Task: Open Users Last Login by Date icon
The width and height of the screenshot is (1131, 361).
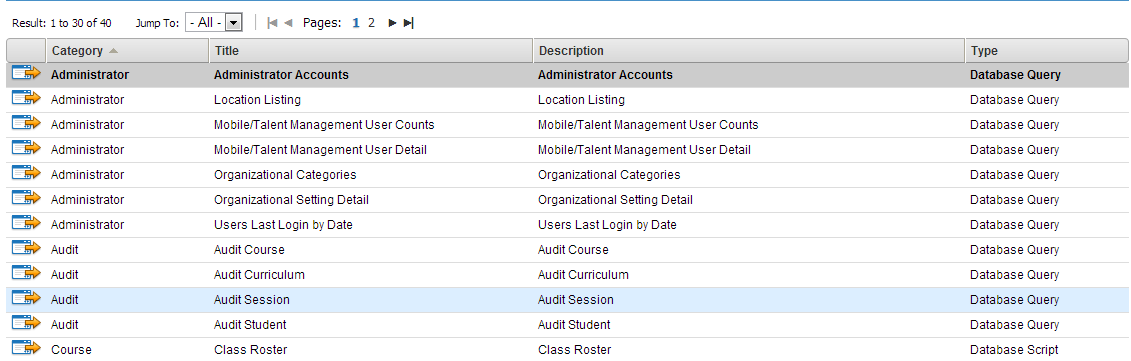Action: (x=26, y=225)
